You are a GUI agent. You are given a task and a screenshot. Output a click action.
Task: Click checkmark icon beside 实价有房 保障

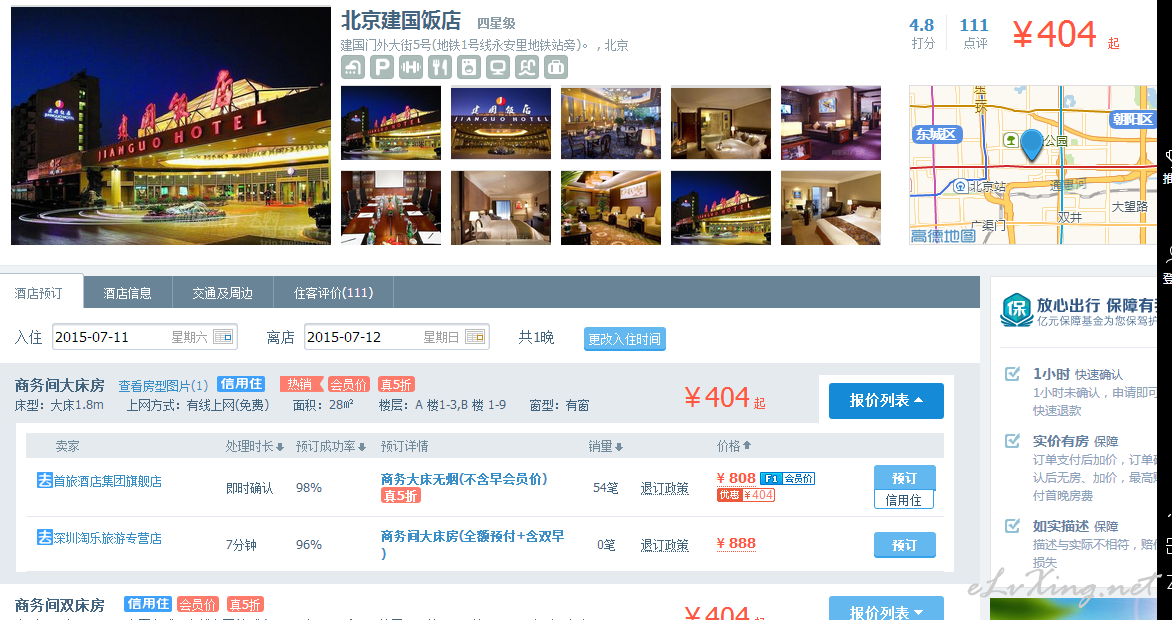[x=1012, y=441]
